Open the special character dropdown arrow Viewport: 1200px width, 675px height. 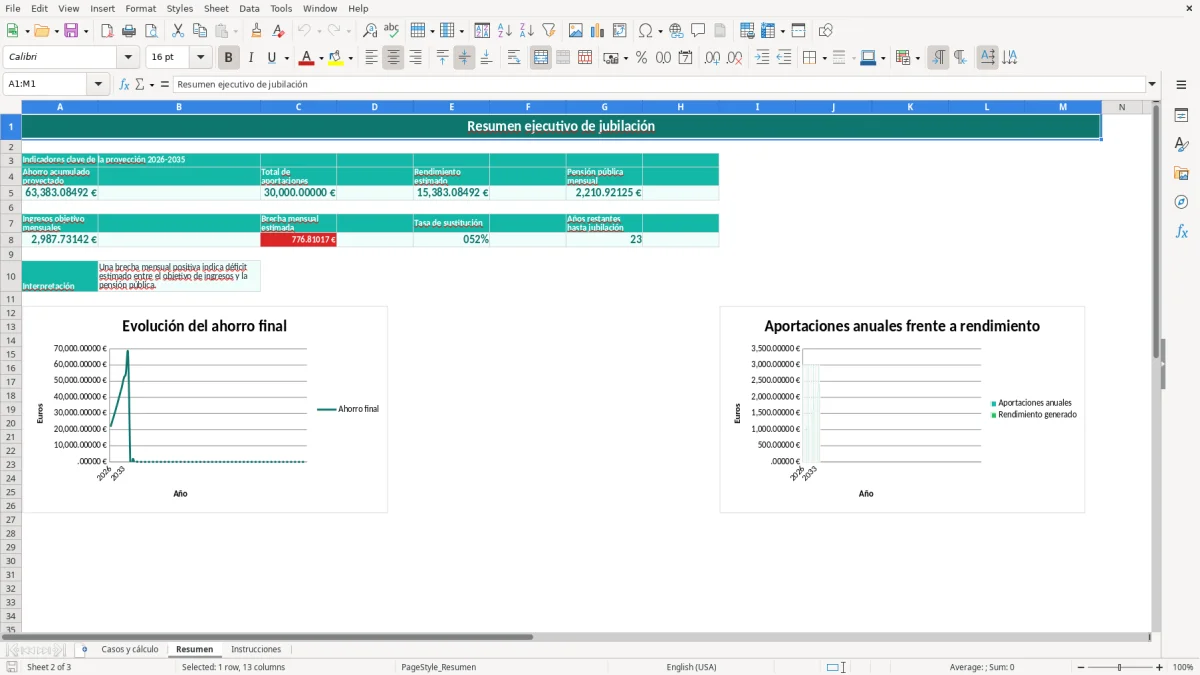[660, 31]
